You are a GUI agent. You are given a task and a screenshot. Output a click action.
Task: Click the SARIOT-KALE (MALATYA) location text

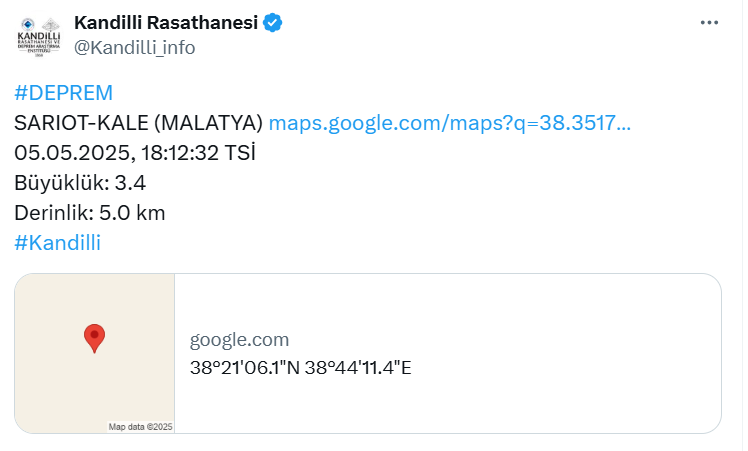[x=138, y=123]
